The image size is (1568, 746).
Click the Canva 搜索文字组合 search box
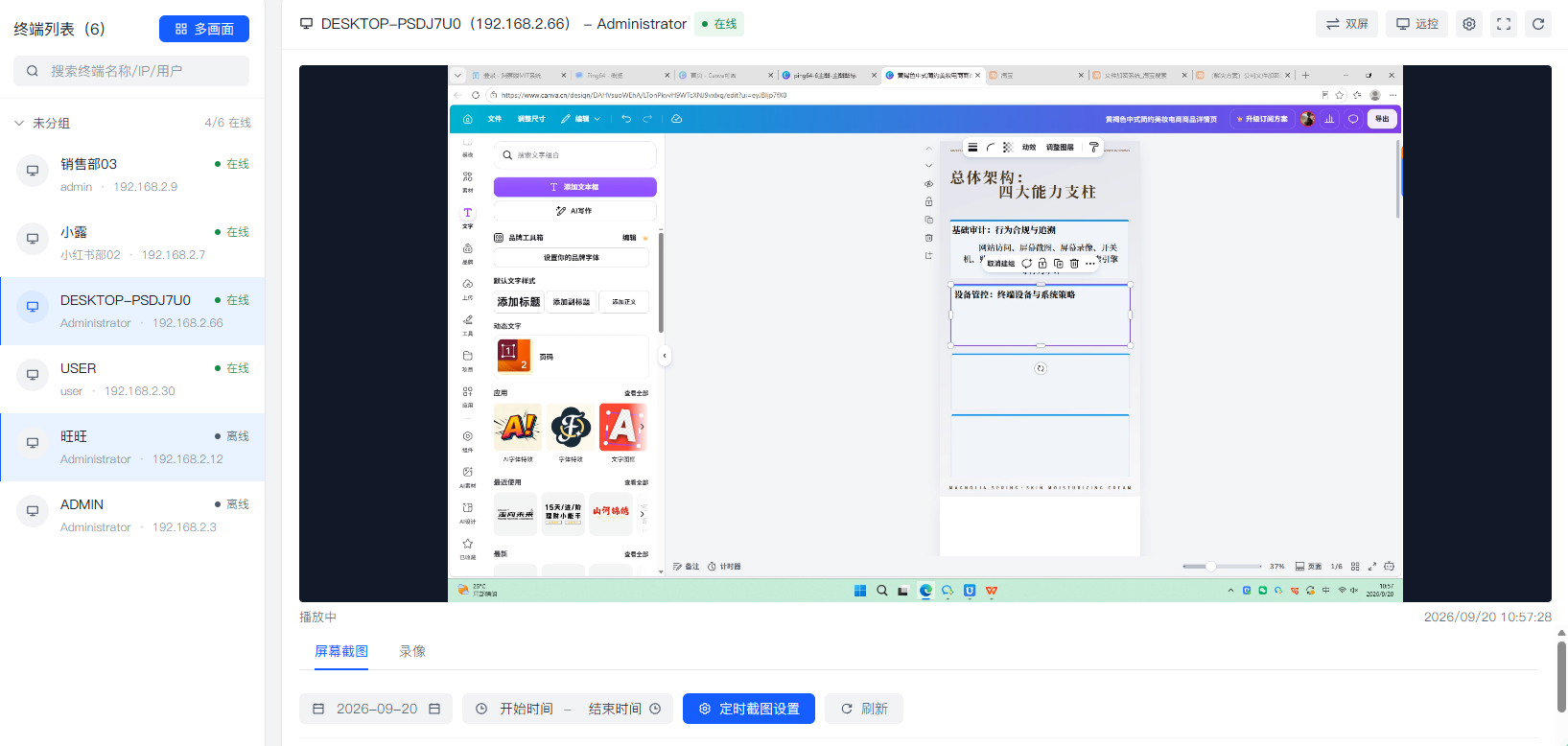575,154
